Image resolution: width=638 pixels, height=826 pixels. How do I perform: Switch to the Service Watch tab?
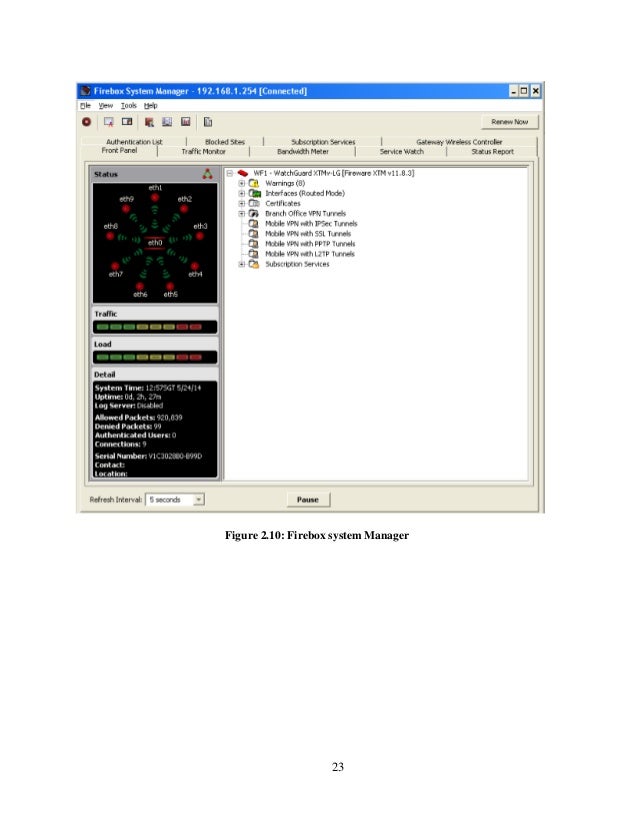401,151
